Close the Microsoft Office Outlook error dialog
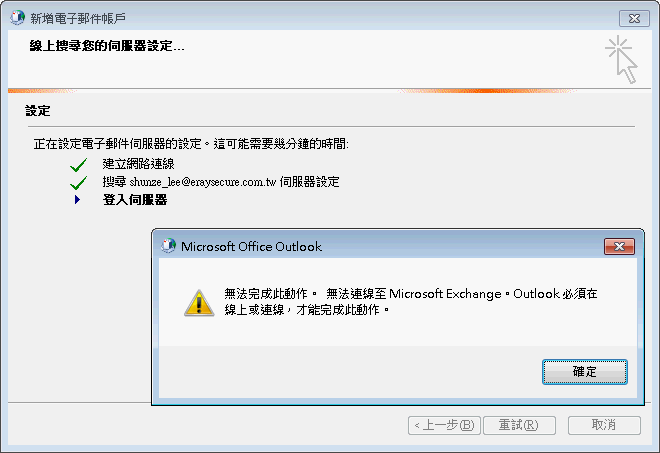Image resolution: width=660 pixels, height=453 pixels. coord(619,246)
